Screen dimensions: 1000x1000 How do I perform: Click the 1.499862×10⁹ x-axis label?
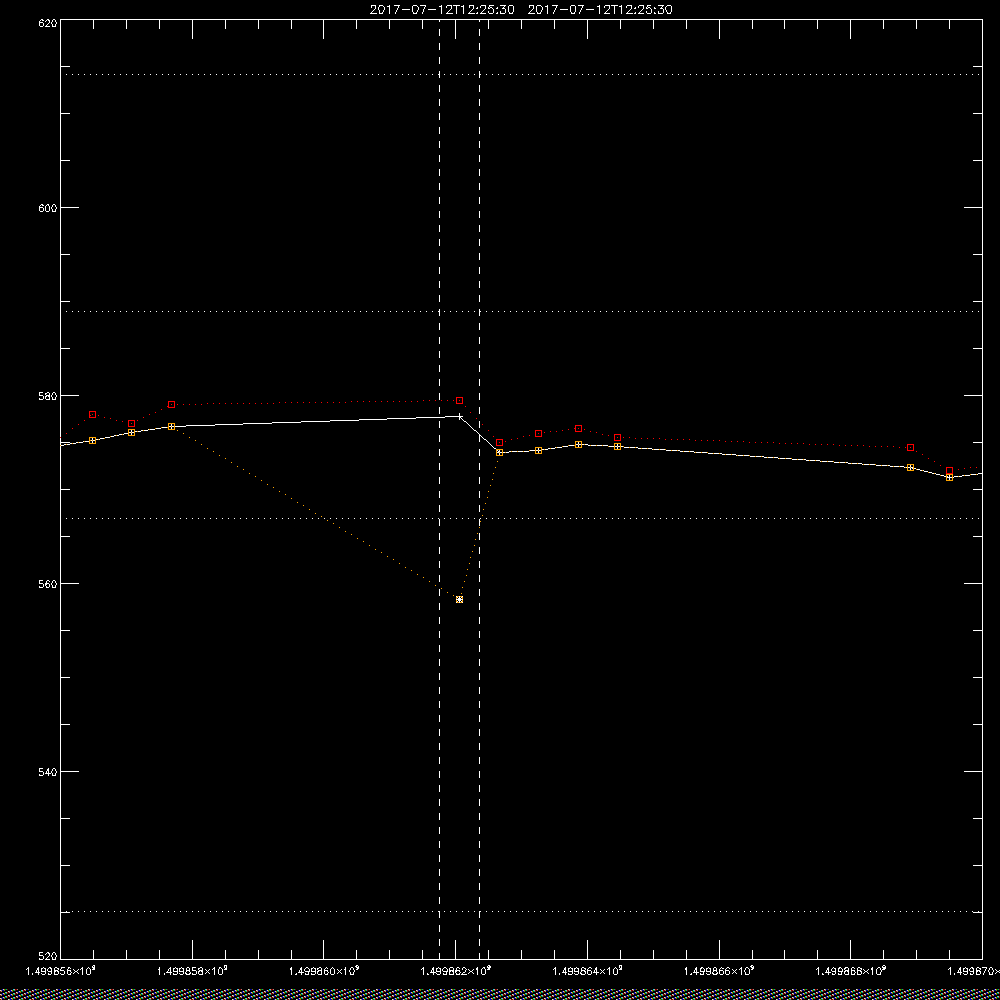point(455,971)
